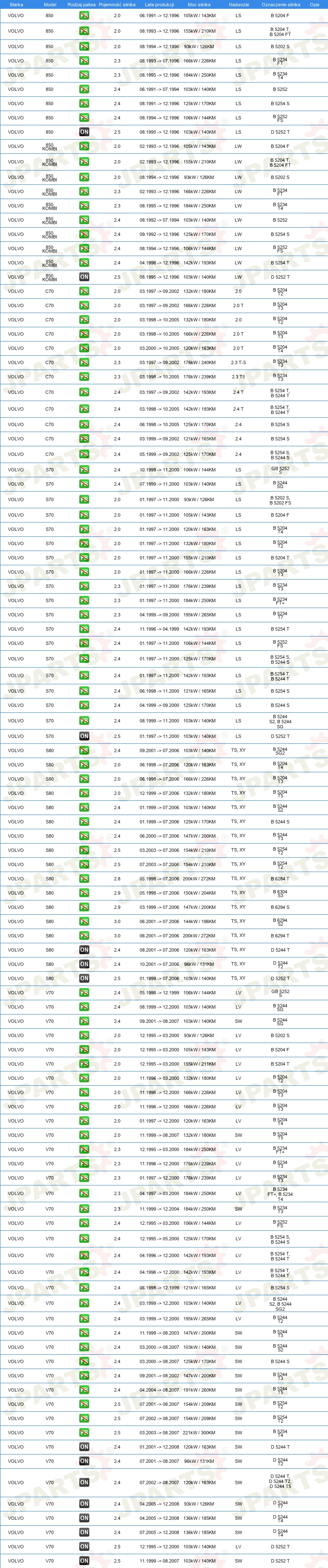Click the Model column header
Viewport: 328px width, 1568px height.
(x=50, y=4)
